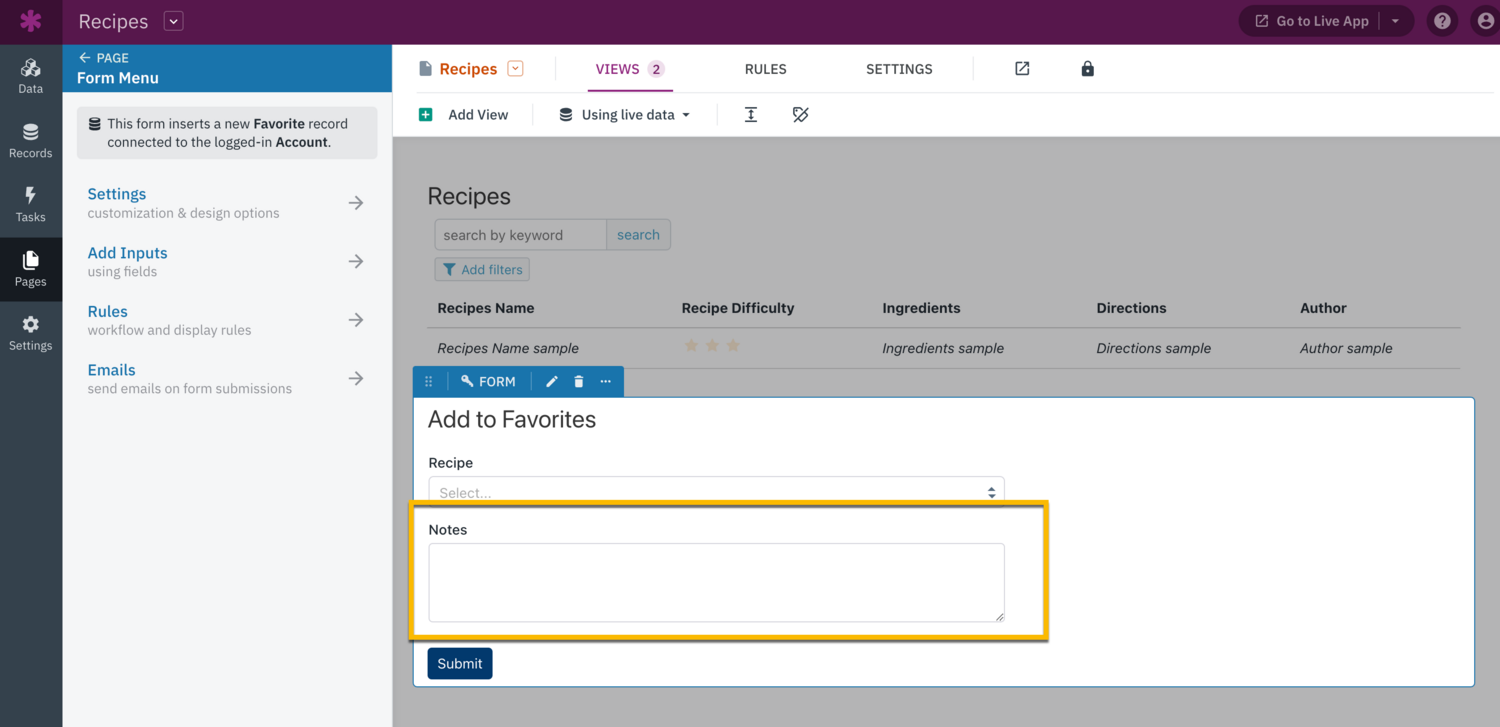Switch to the RULES tab

(765, 69)
